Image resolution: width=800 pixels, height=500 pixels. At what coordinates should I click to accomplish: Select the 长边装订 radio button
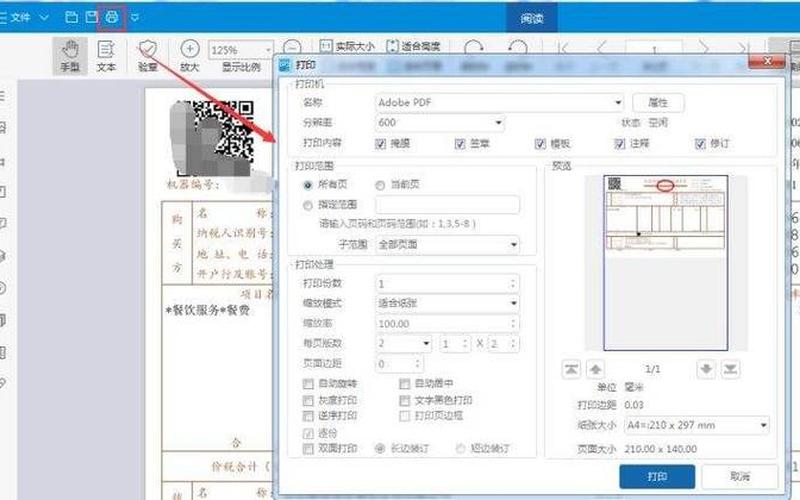click(380, 449)
